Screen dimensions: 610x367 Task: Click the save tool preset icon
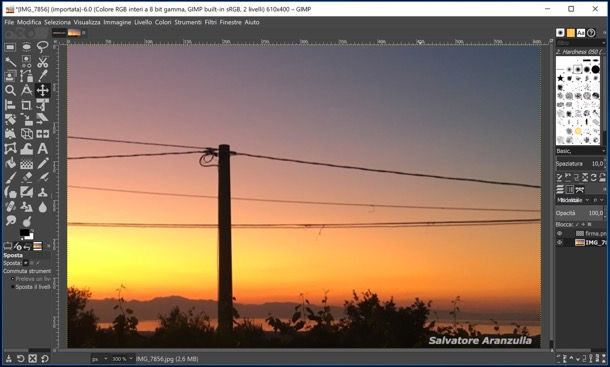[9, 359]
